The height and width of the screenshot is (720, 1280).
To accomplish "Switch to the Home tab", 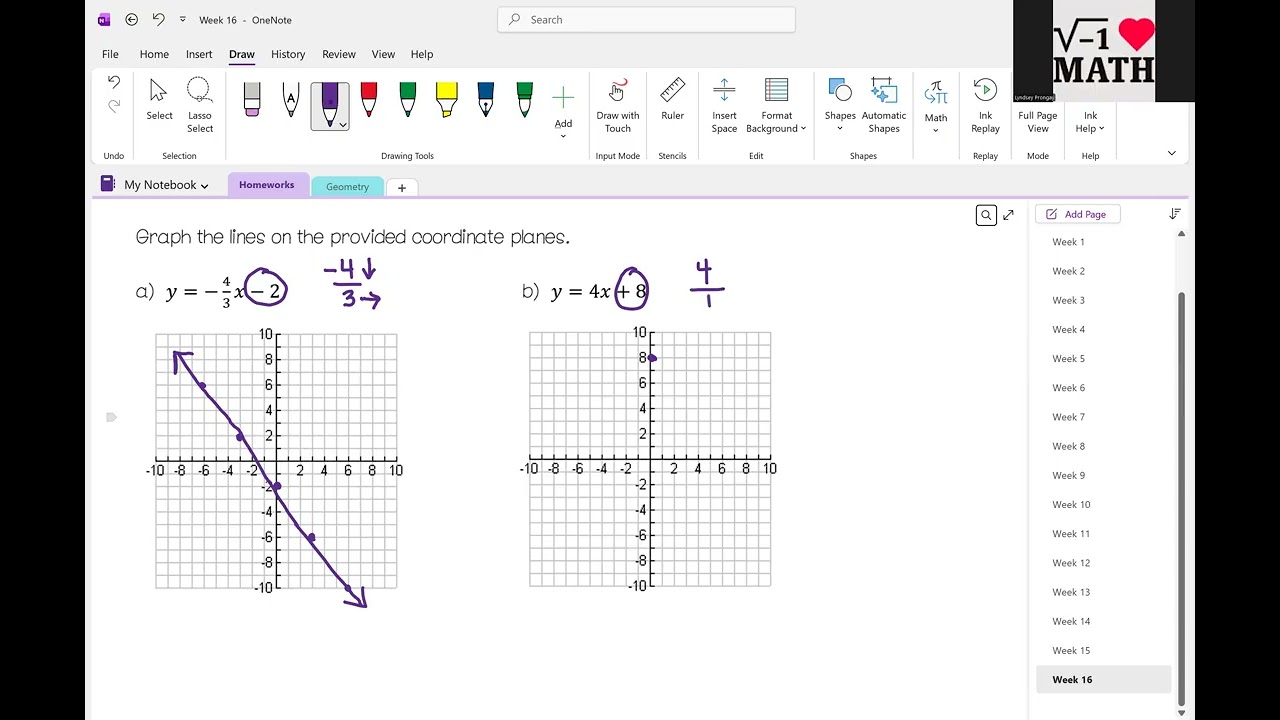I will click(154, 54).
